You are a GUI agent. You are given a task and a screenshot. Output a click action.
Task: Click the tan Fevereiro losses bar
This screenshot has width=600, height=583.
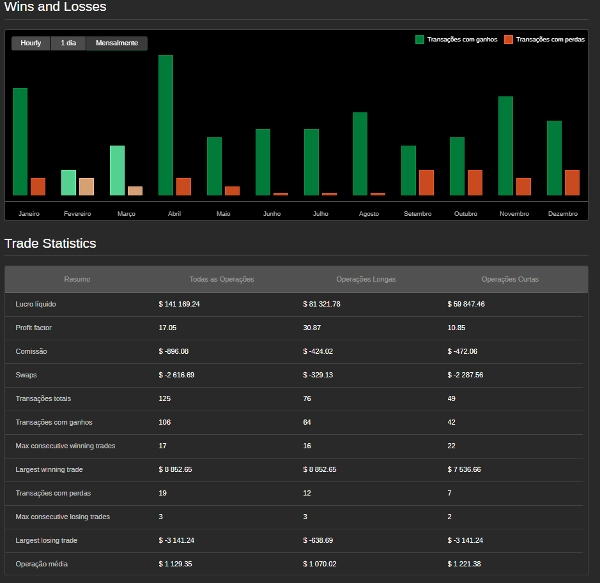(x=86, y=187)
